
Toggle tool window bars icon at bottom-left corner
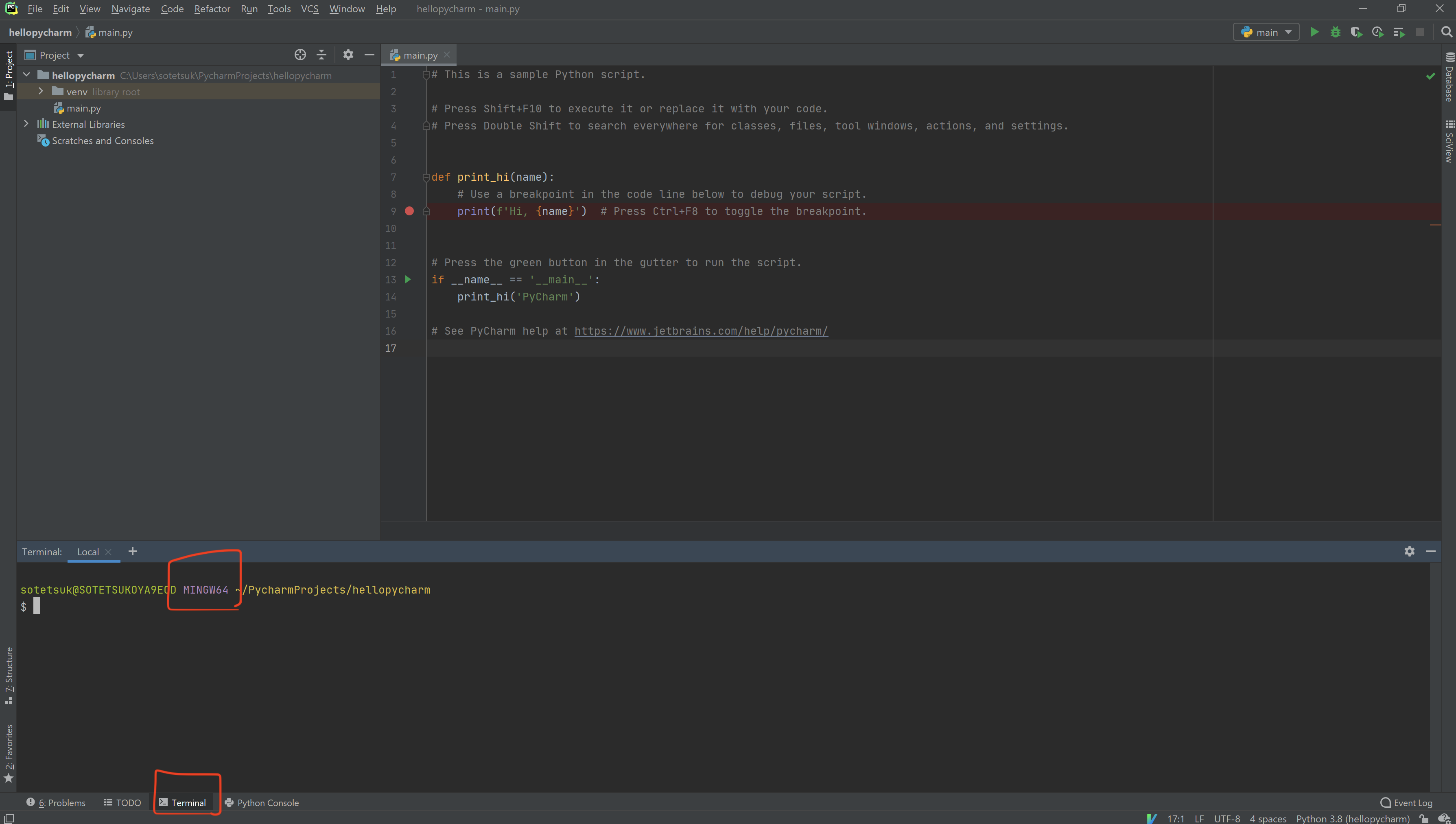pos(9,818)
